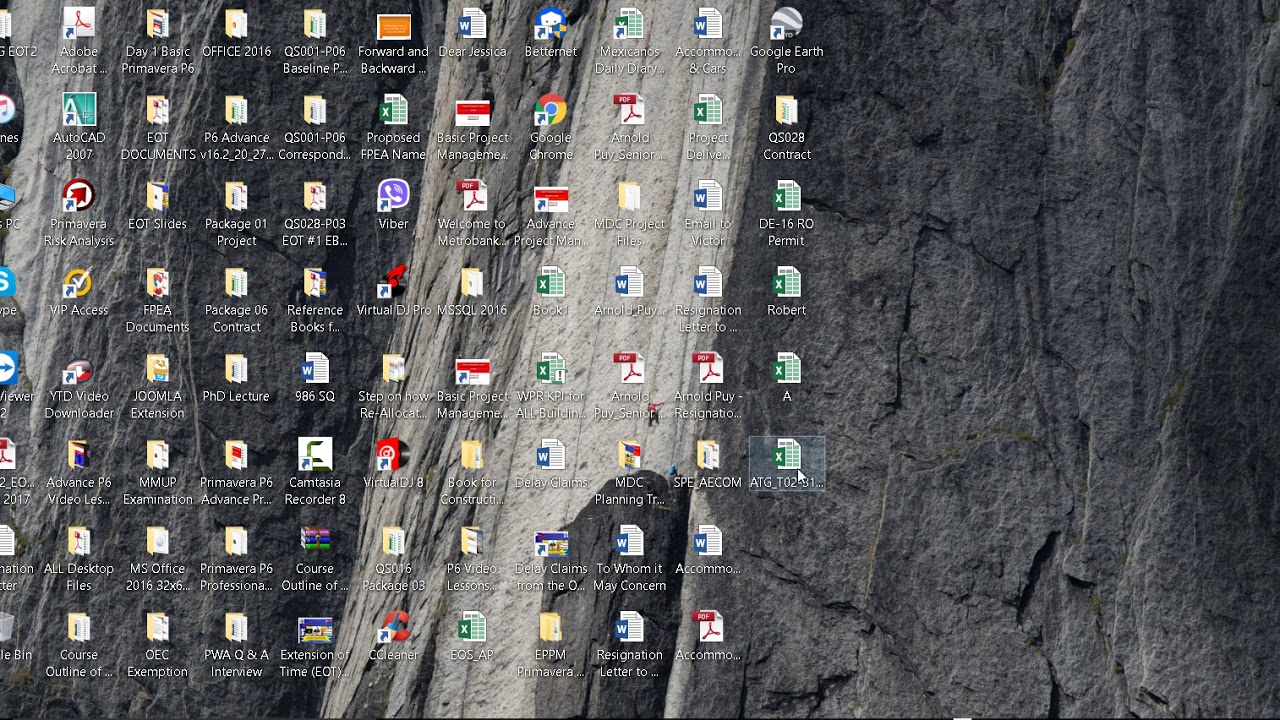Screen dimensions: 1280x720
Task: Click the VirtualDJ 8 icon
Action: click(393, 454)
